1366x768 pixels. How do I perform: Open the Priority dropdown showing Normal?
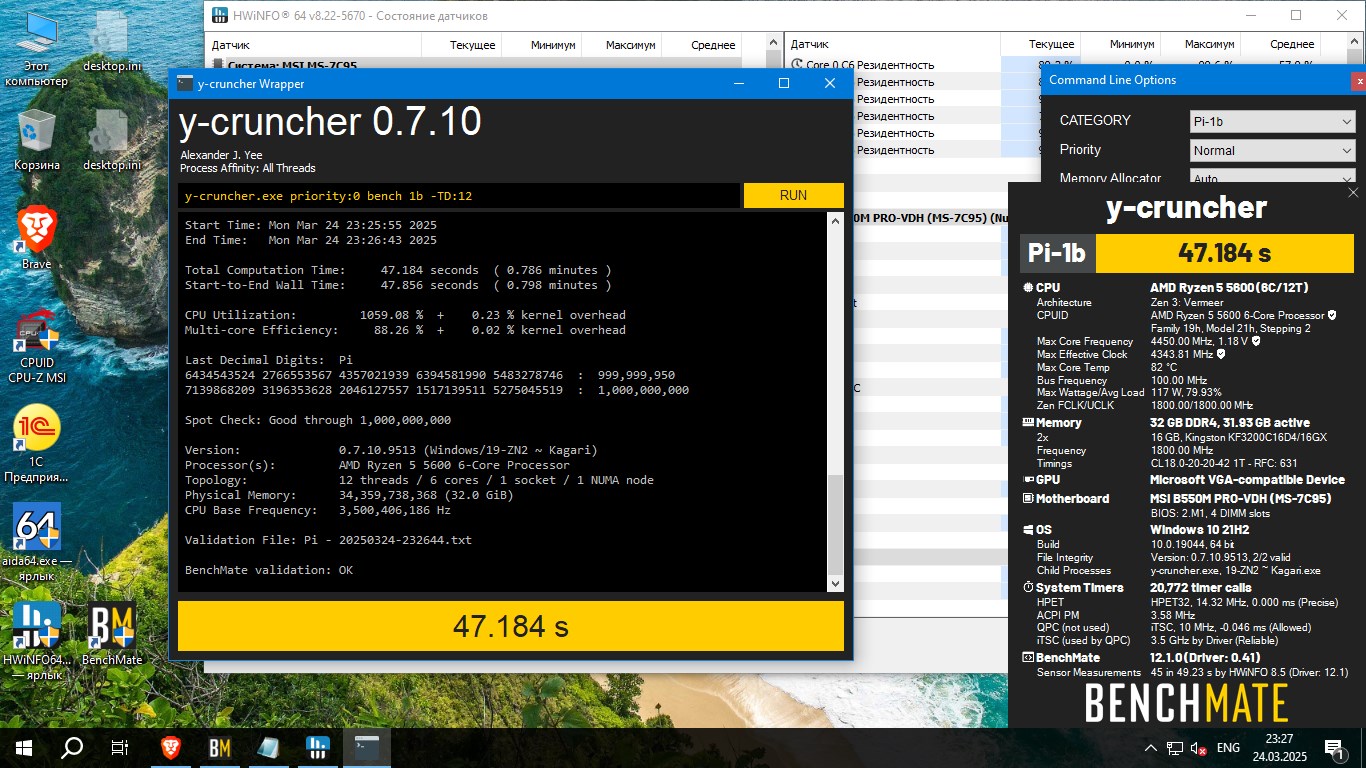[1273, 150]
